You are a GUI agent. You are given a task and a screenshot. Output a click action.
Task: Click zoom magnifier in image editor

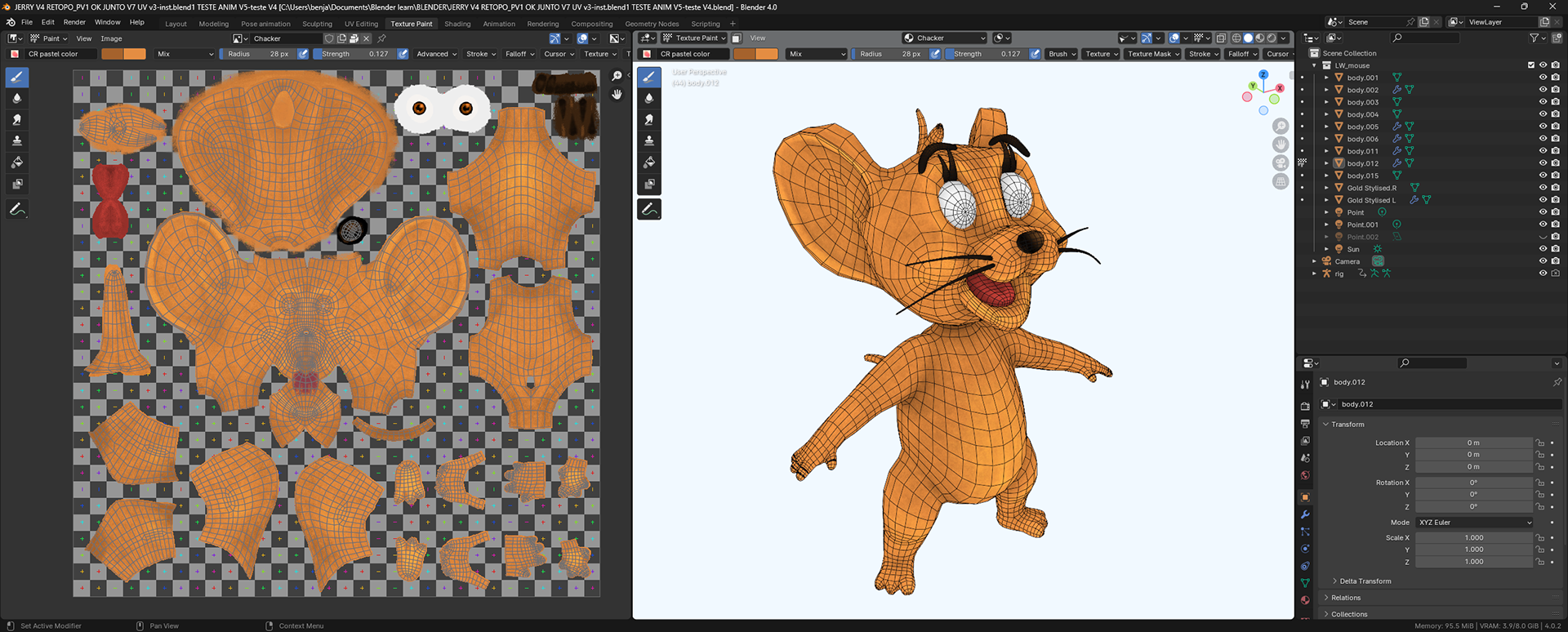click(617, 76)
